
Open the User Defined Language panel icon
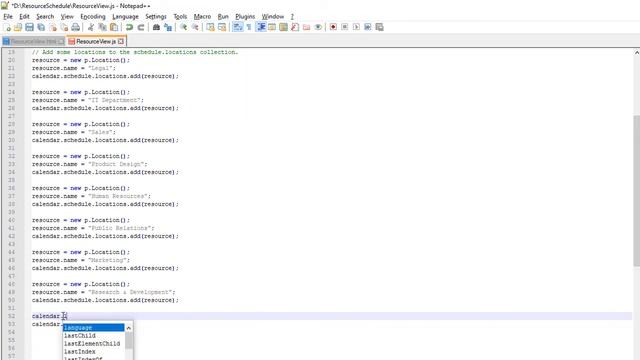click(272, 27)
